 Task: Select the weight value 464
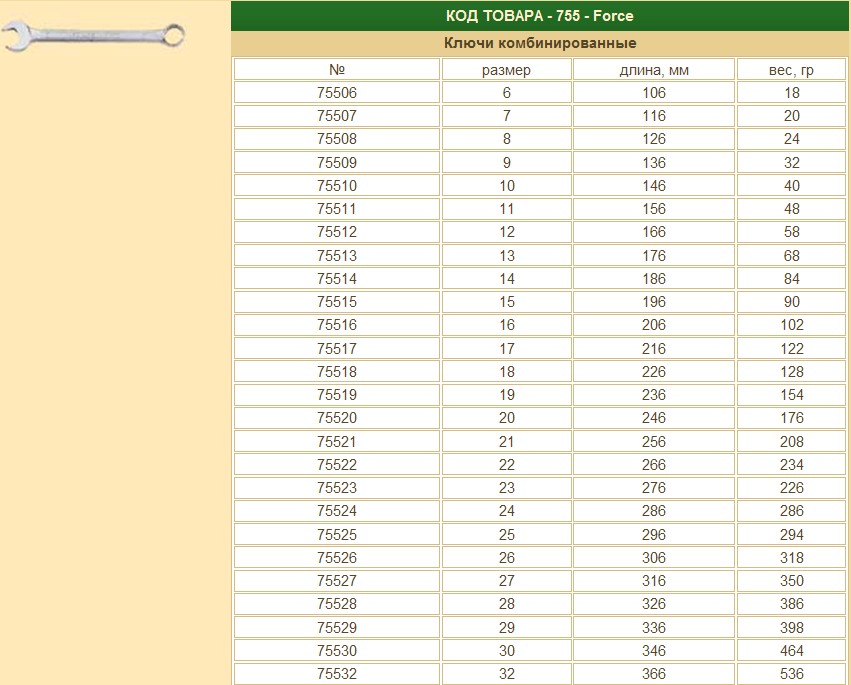[x=791, y=651]
